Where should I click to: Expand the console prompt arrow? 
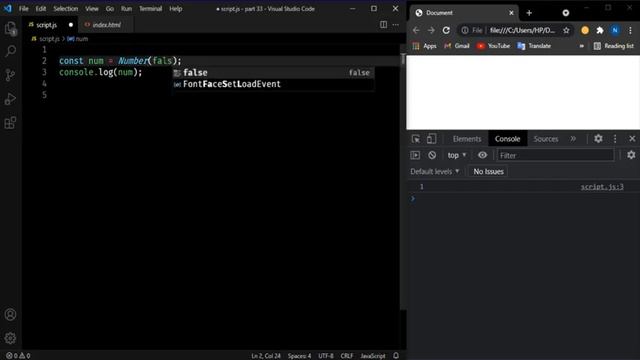413,199
